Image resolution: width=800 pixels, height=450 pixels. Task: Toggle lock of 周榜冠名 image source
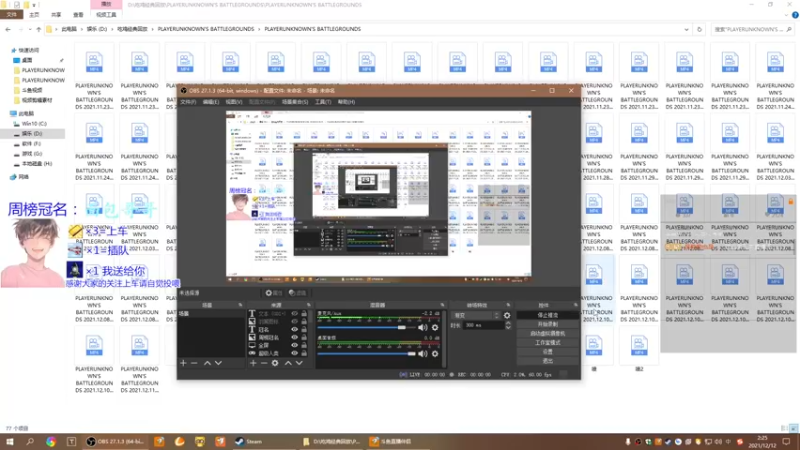point(304,337)
